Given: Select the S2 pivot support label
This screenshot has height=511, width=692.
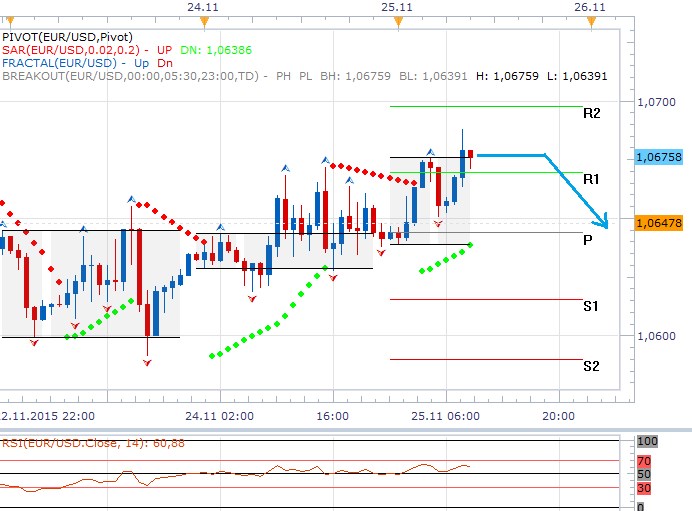Looking at the screenshot, I should click(x=591, y=366).
